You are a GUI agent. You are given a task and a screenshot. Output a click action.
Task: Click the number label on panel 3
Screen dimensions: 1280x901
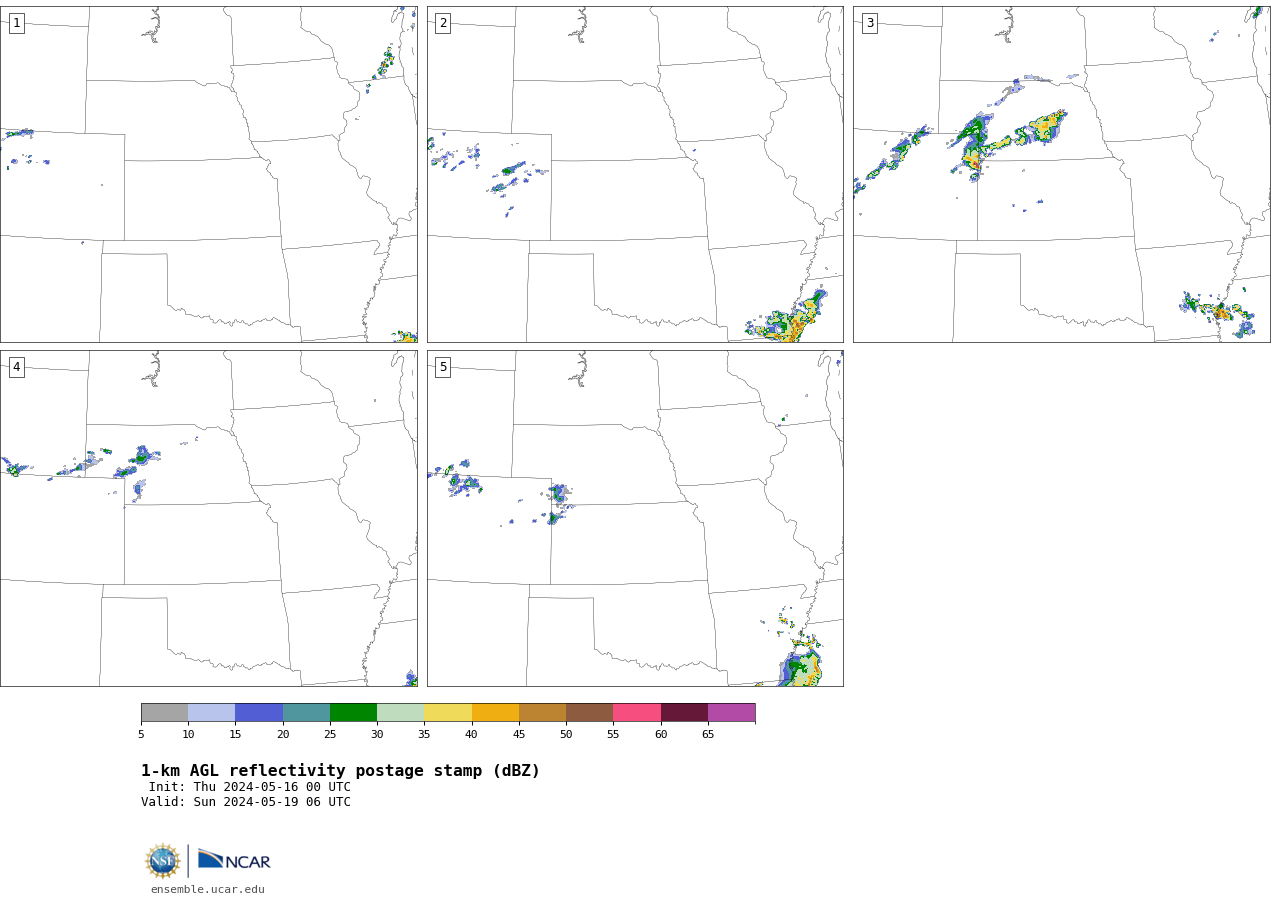coord(869,23)
